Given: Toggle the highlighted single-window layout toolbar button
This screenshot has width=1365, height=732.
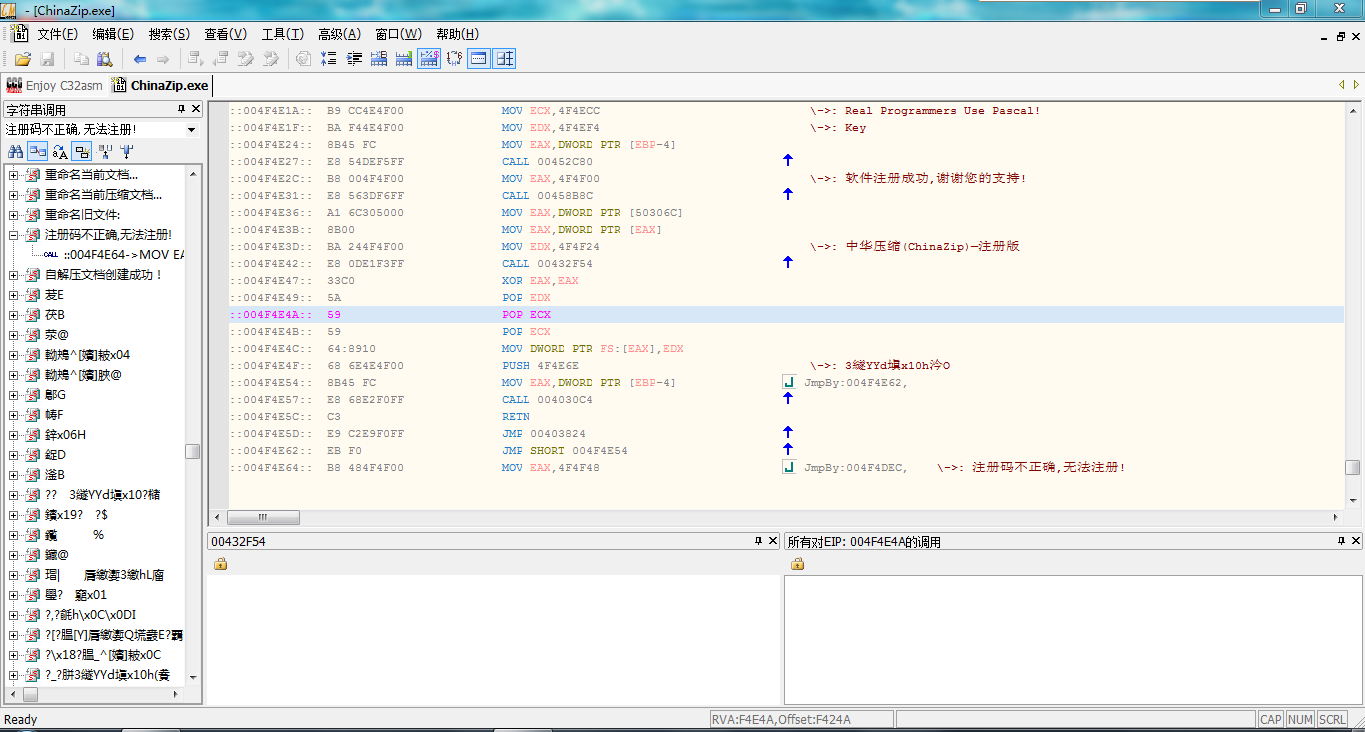Looking at the screenshot, I should [479, 59].
